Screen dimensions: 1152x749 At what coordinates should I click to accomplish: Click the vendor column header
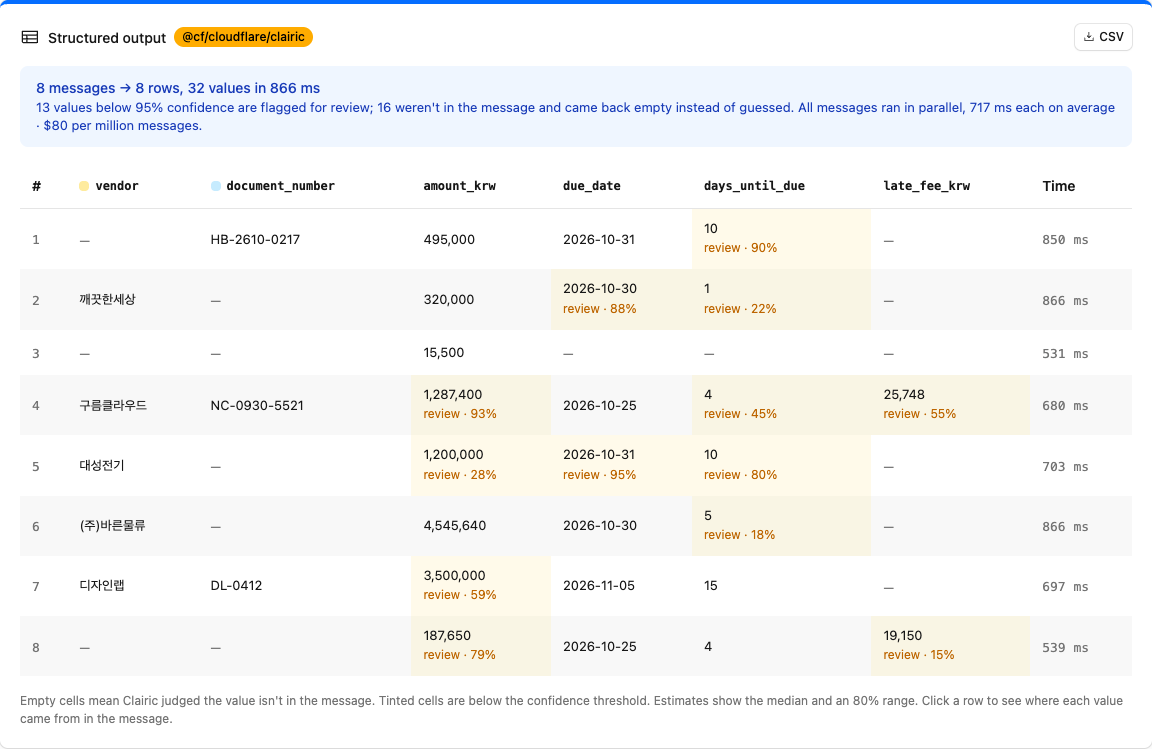tap(117, 186)
